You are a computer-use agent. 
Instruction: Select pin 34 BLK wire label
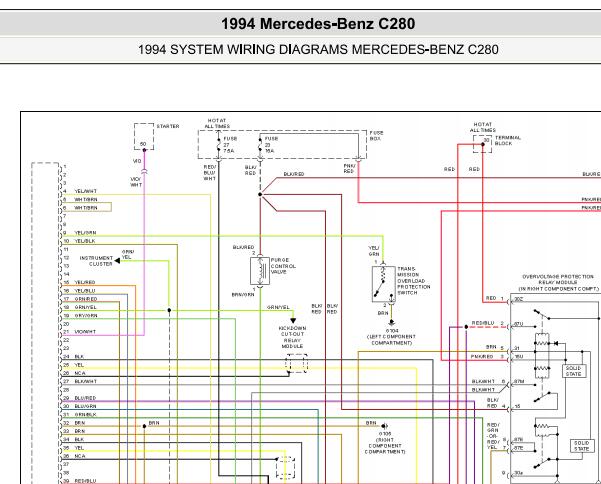coord(79,440)
